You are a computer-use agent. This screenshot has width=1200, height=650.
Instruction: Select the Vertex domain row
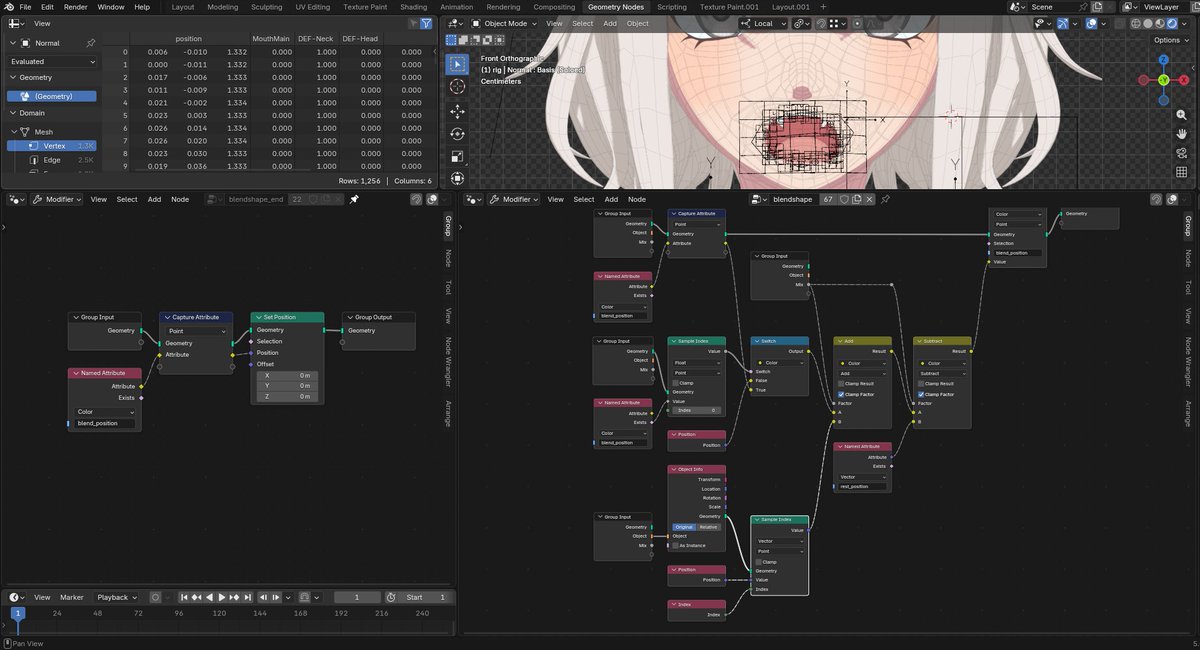[x=52, y=146]
